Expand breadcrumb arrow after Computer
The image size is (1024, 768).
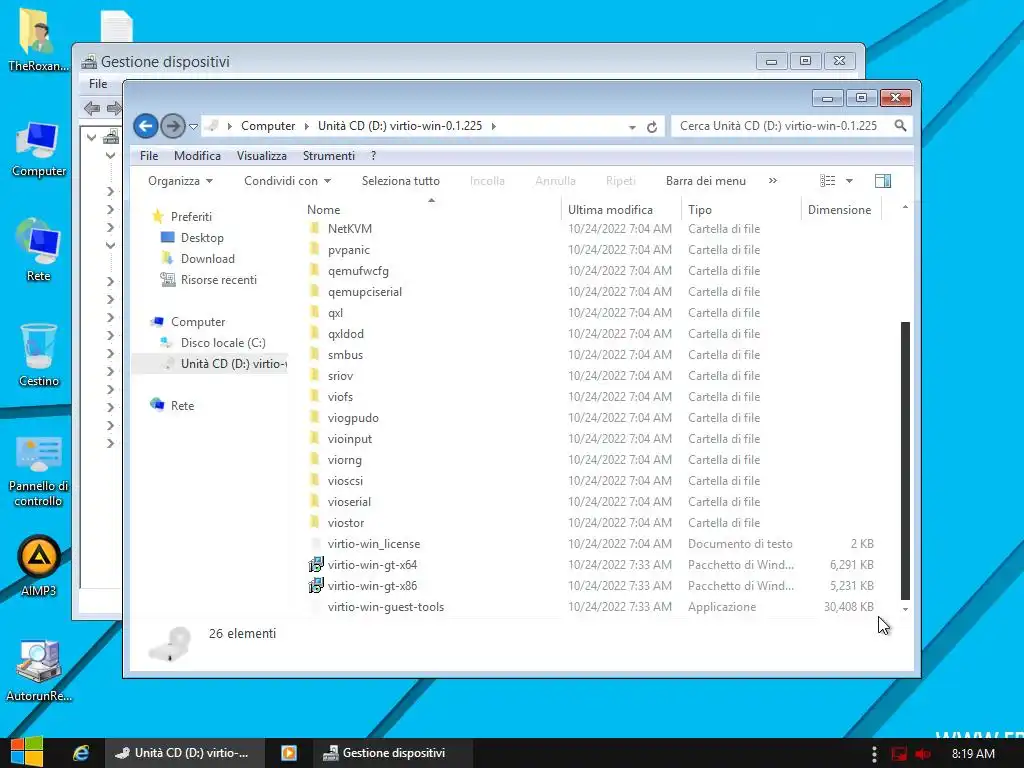click(306, 126)
